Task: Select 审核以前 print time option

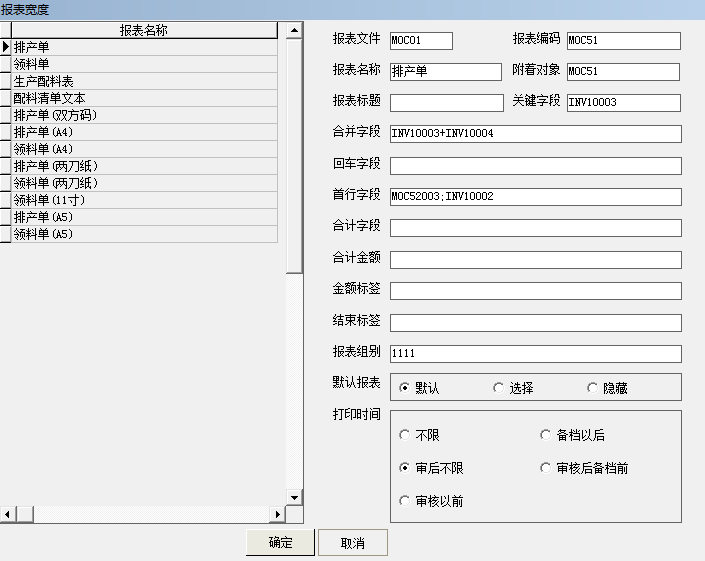Action: tap(405, 500)
